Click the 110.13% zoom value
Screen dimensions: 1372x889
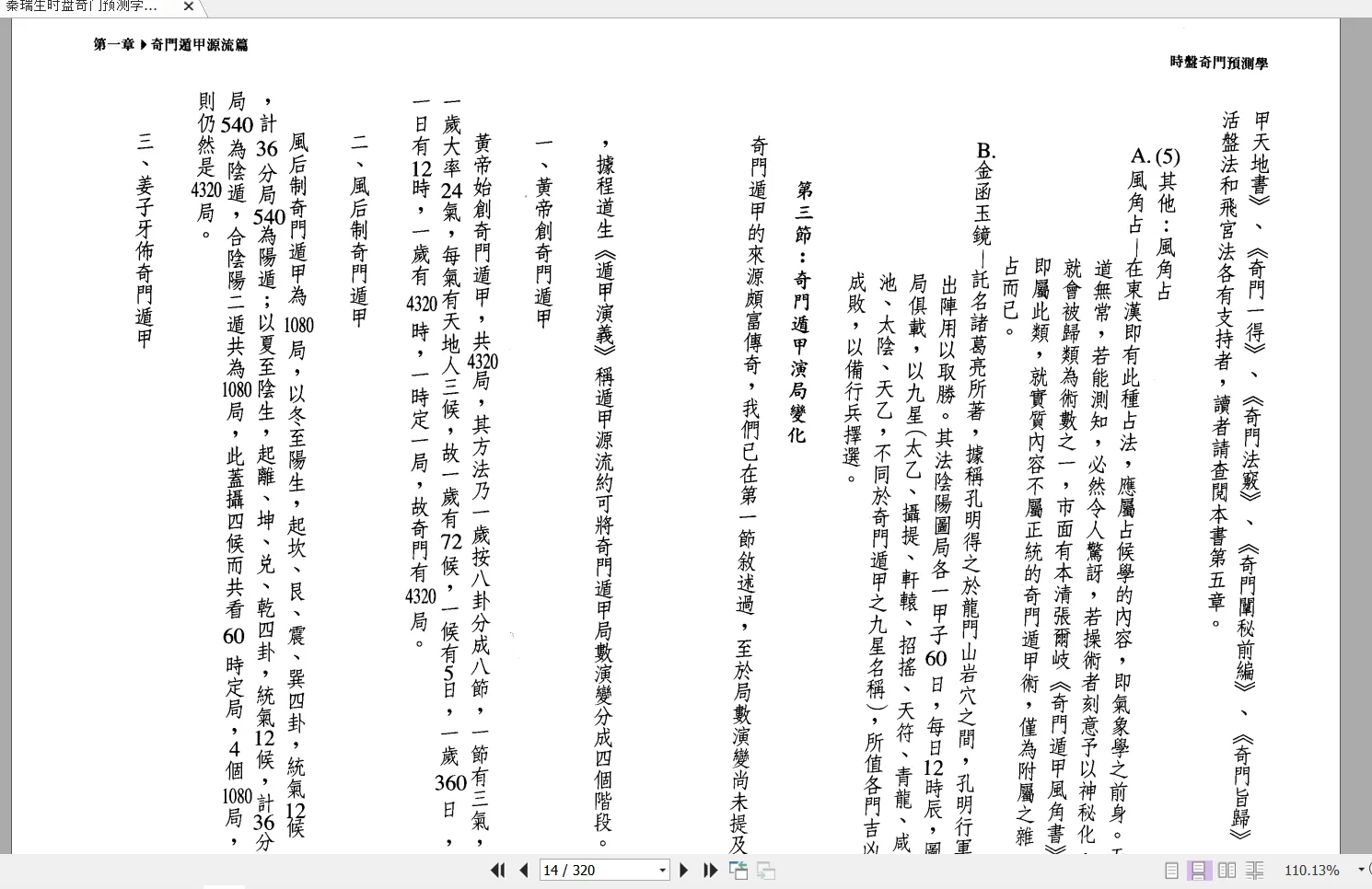[x=1311, y=870]
